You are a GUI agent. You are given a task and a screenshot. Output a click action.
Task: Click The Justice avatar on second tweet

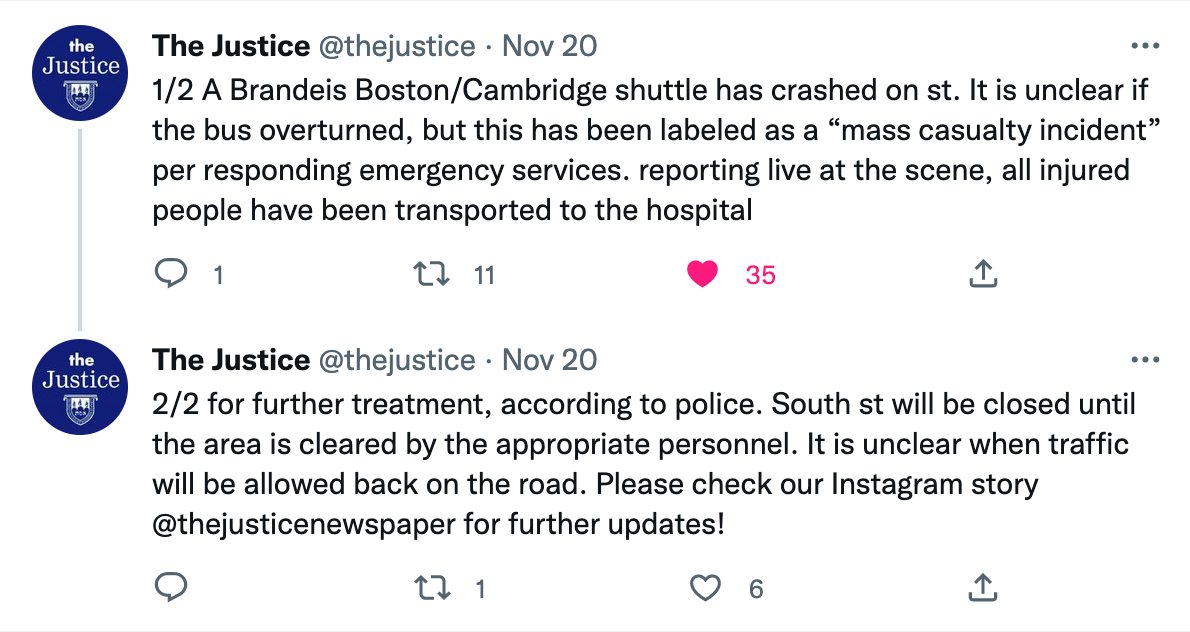pos(80,386)
